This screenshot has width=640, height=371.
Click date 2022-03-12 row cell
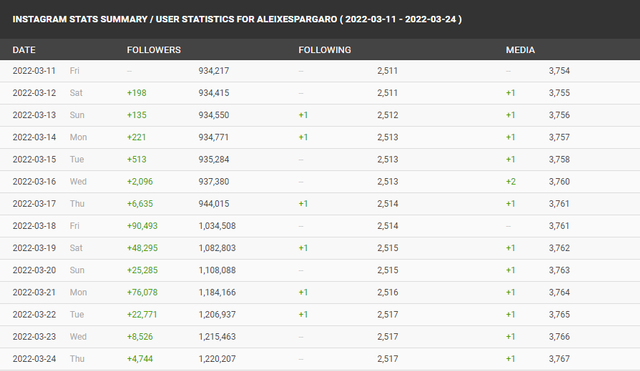34,93
